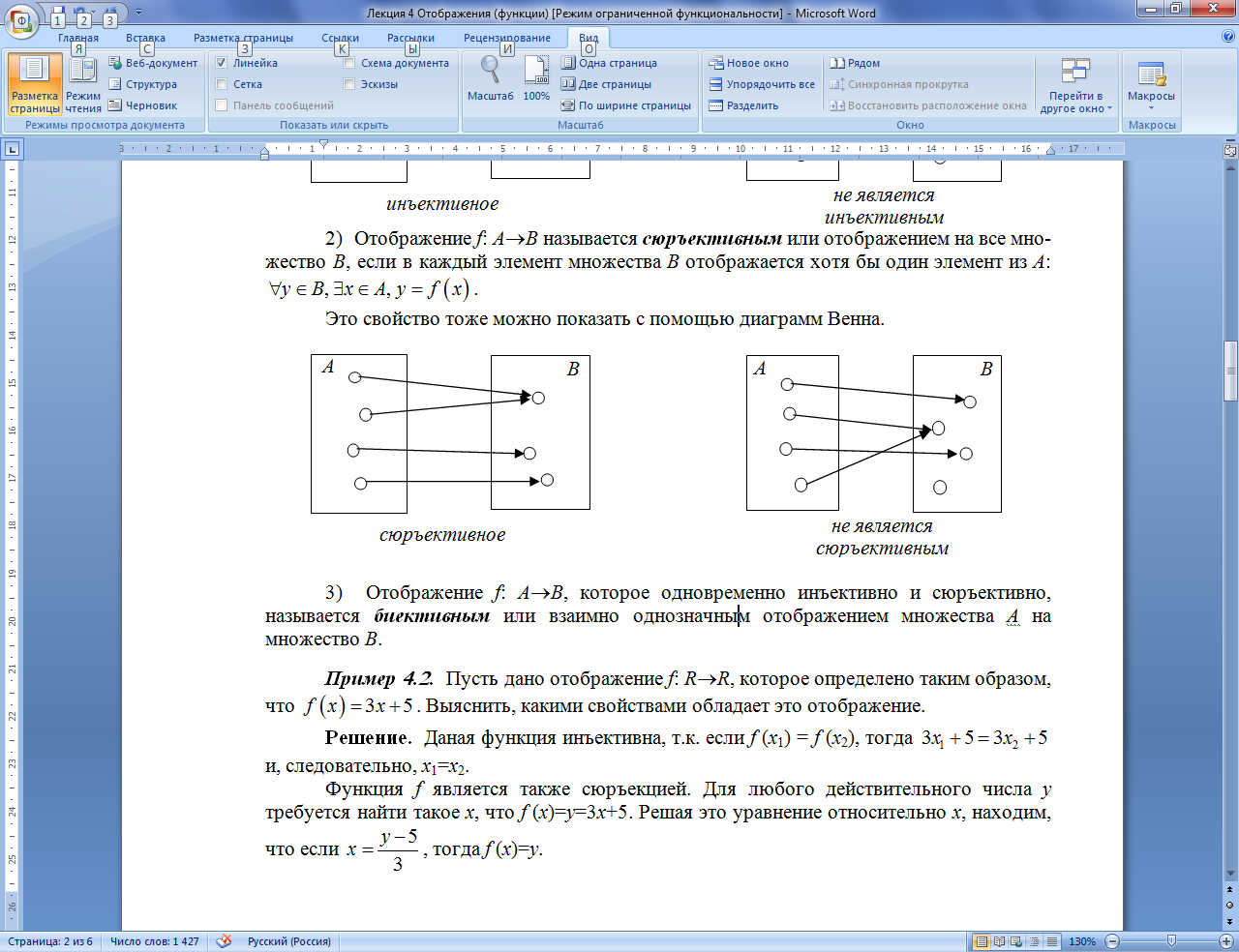Screen dimensions: 1239x952
Task: Click the word Решение. in document
Action: click(368, 738)
